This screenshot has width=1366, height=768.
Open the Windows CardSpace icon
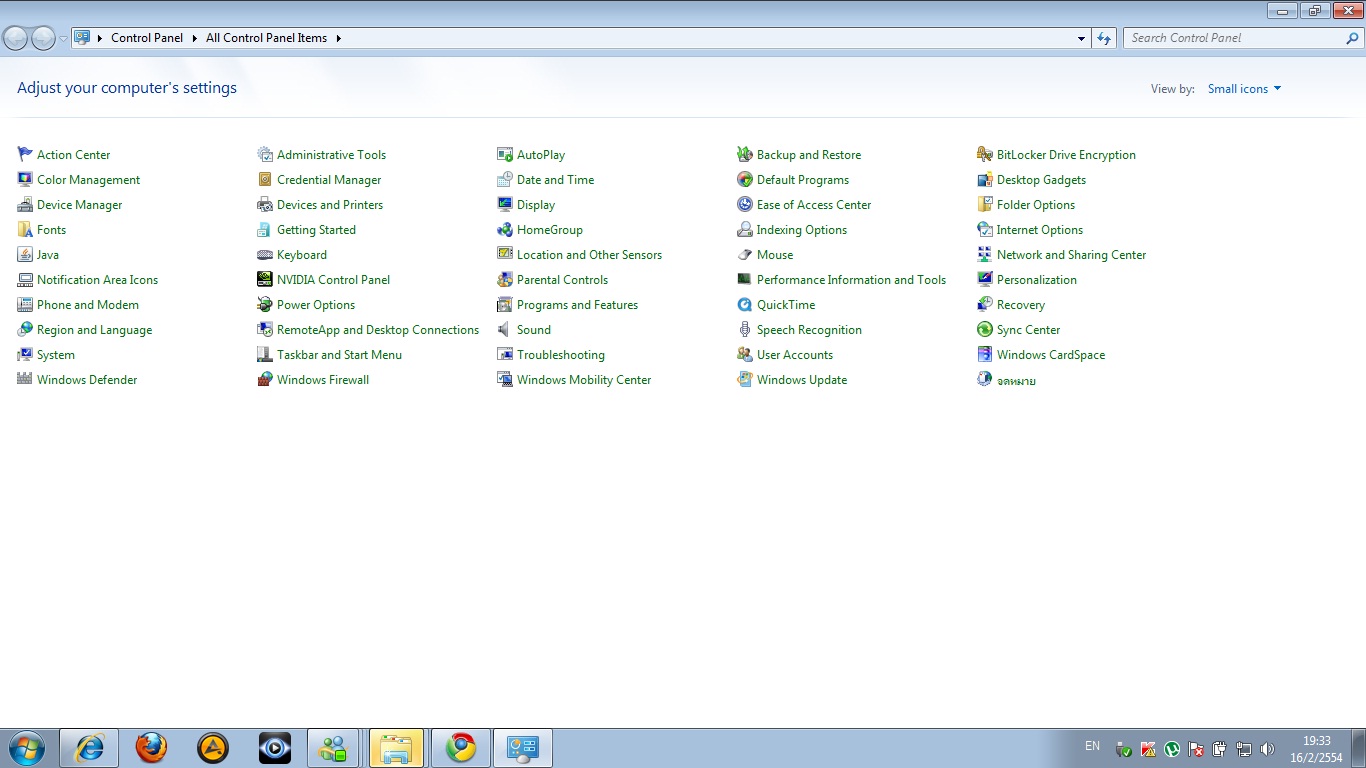click(x=985, y=354)
